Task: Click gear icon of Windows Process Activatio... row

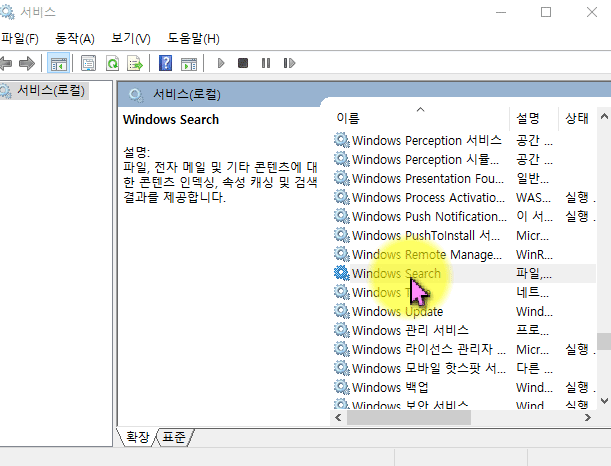Action: (342, 197)
